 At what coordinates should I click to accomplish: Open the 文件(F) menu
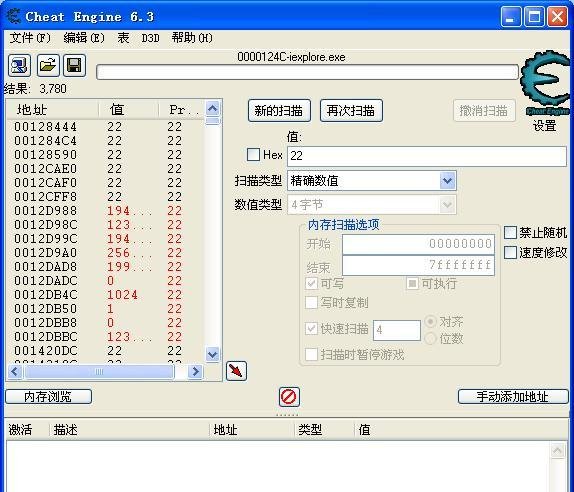pyautogui.click(x=30, y=38)
